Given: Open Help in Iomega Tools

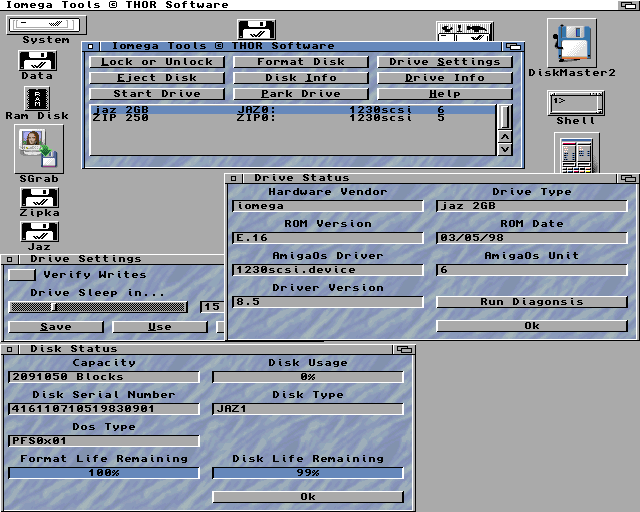Looking at the screenshot, I should coord(445,93).
